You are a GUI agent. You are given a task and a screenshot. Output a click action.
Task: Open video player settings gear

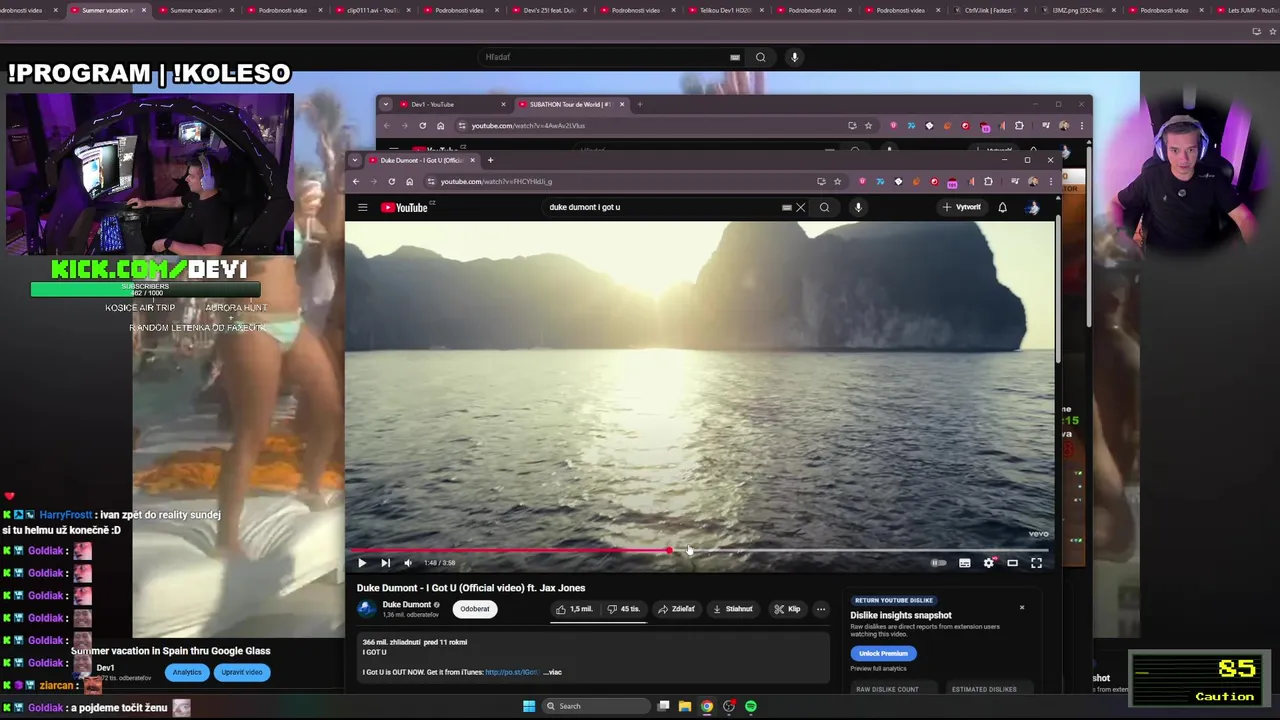(988, 563)
